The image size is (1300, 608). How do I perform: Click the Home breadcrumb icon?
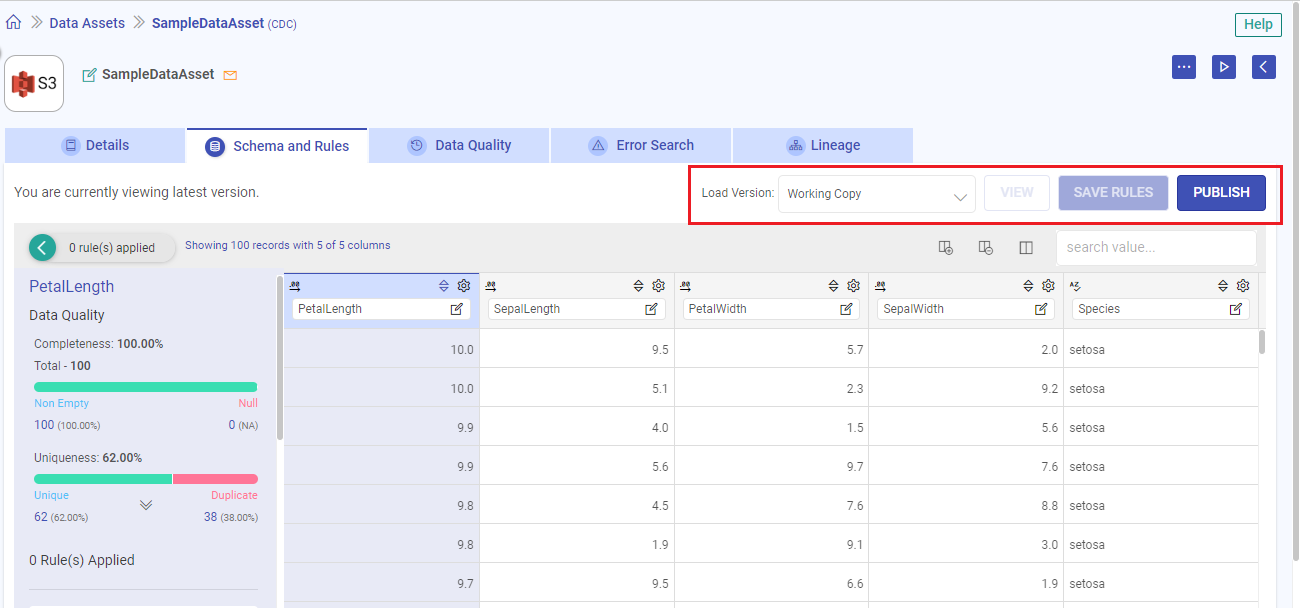click(13, 21)
